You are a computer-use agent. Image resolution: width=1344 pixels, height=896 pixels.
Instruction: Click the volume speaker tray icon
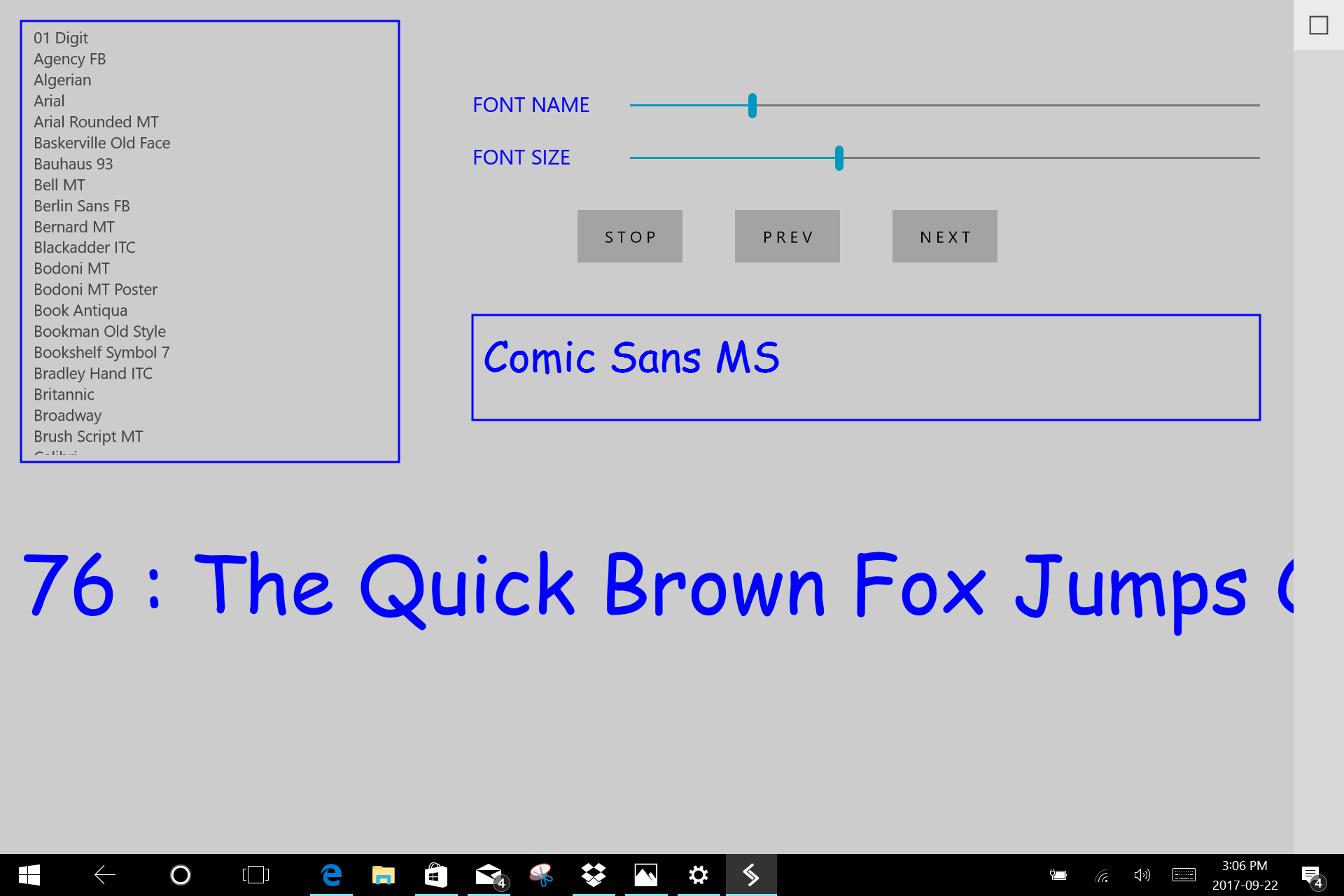(1142, 875)
